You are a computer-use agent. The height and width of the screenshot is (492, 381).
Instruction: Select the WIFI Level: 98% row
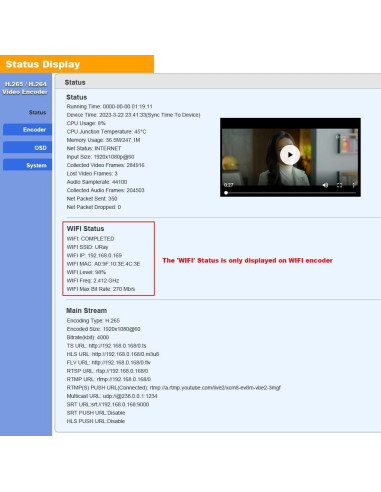tap(86, 272)
